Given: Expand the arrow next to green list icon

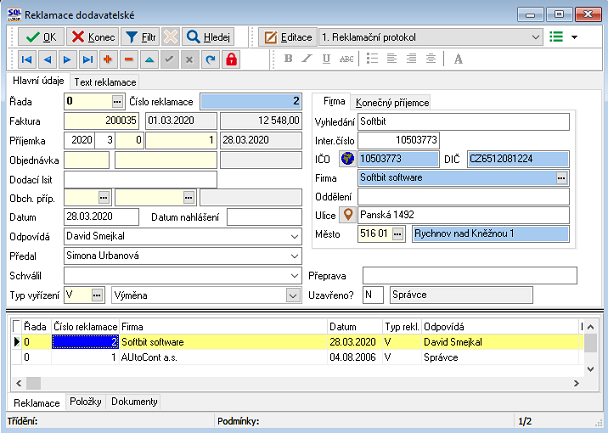Looking at the screenshot, I should (574, 37).
